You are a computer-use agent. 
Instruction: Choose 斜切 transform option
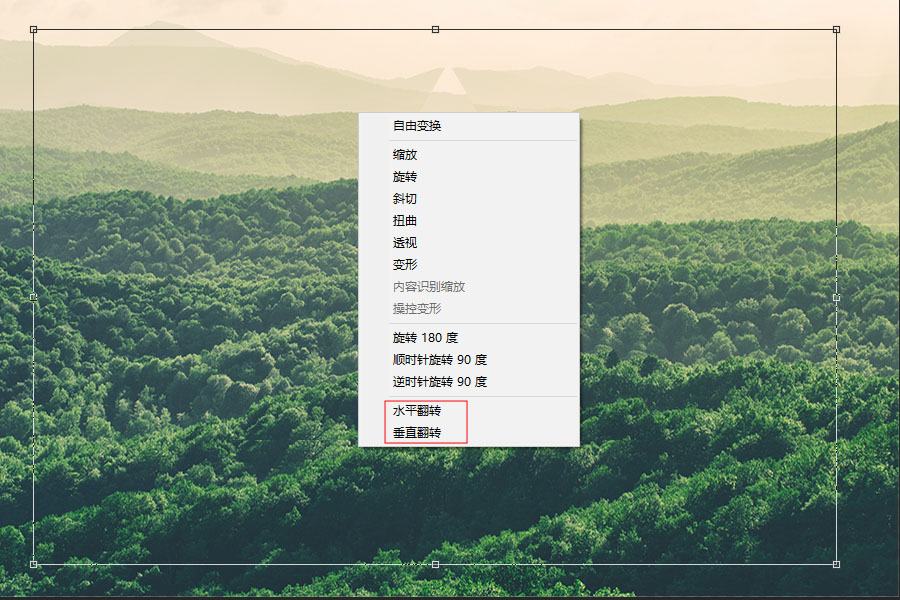coord(468,199)
